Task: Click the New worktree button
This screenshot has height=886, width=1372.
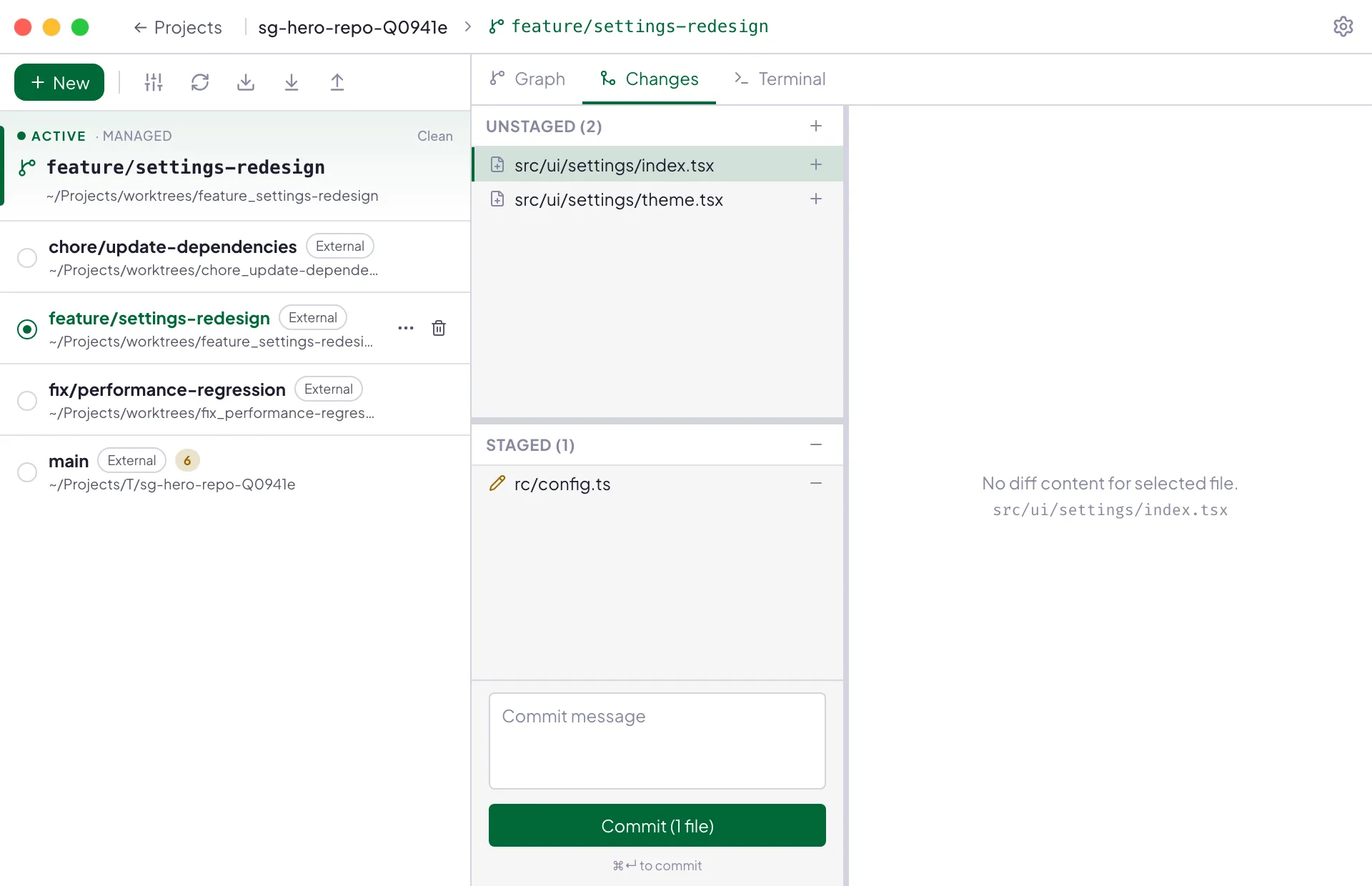Action: tap(59, 82)
